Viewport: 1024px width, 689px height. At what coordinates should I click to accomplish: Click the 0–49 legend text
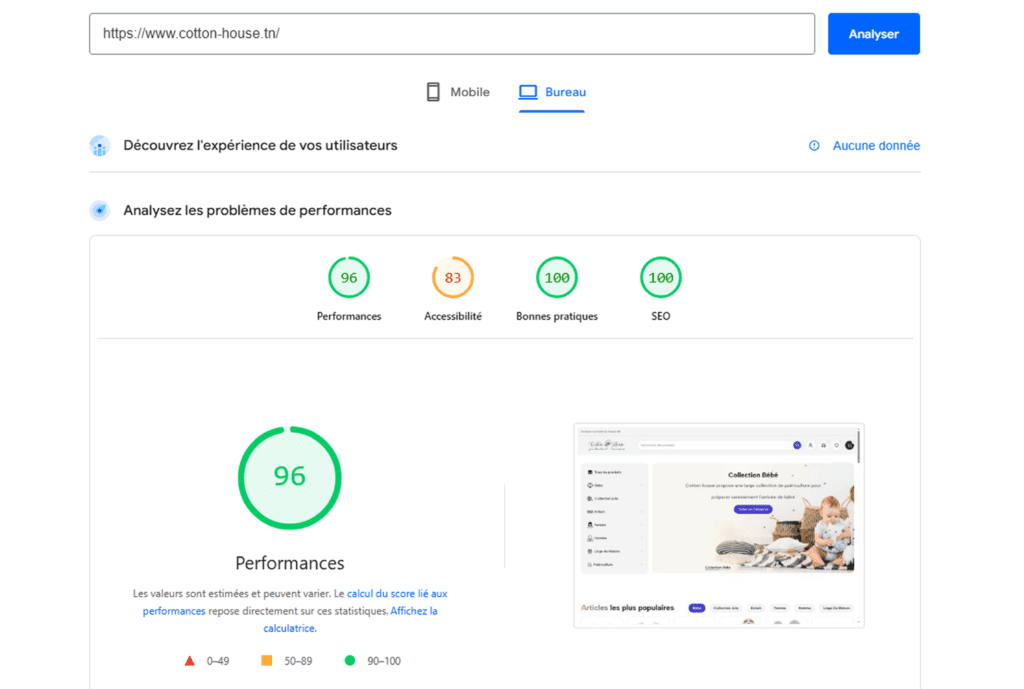tap(218, 661)
